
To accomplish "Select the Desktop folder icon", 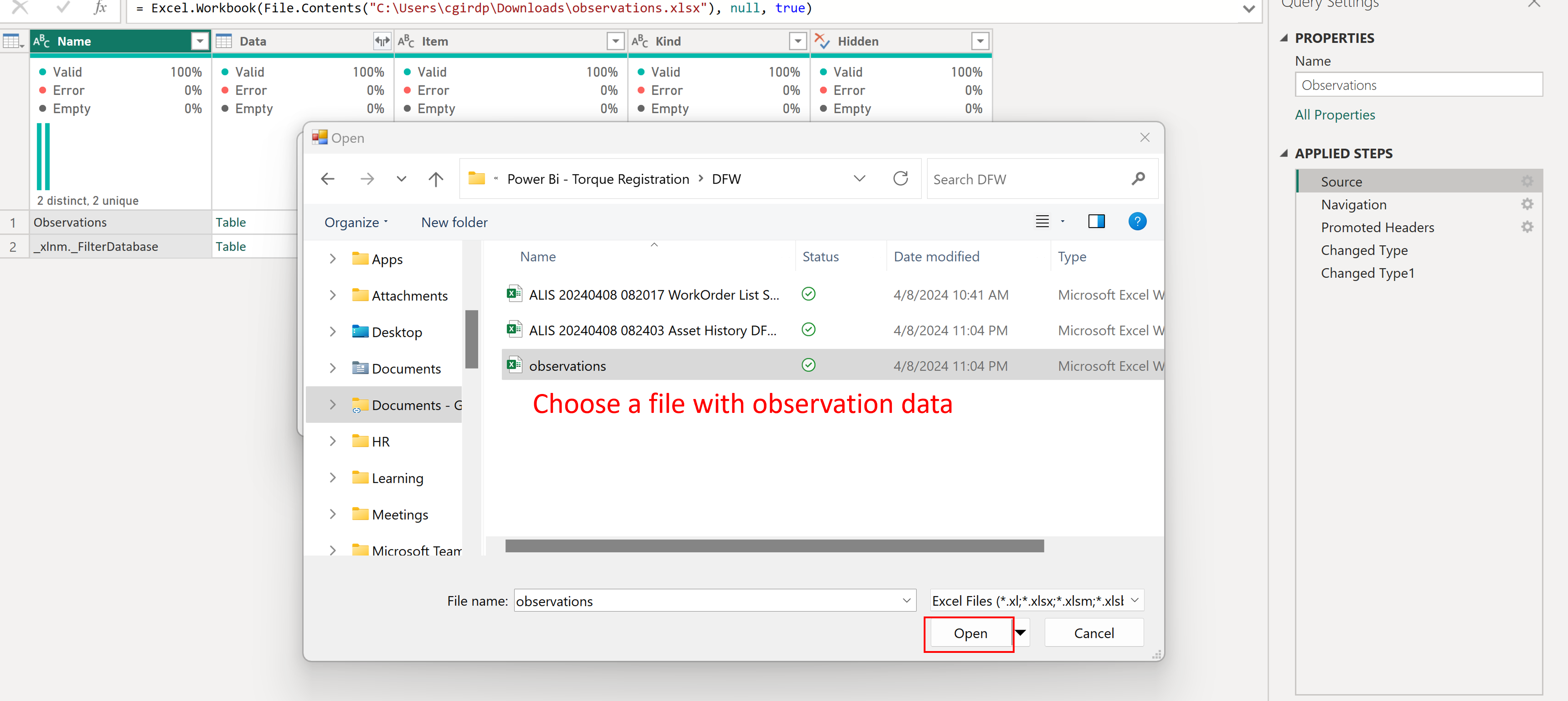I will [360, 331].
